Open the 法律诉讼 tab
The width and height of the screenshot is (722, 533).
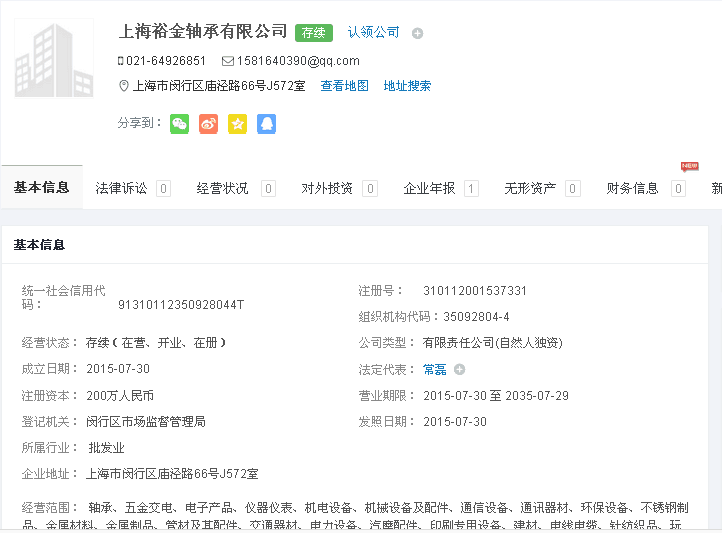121,188
